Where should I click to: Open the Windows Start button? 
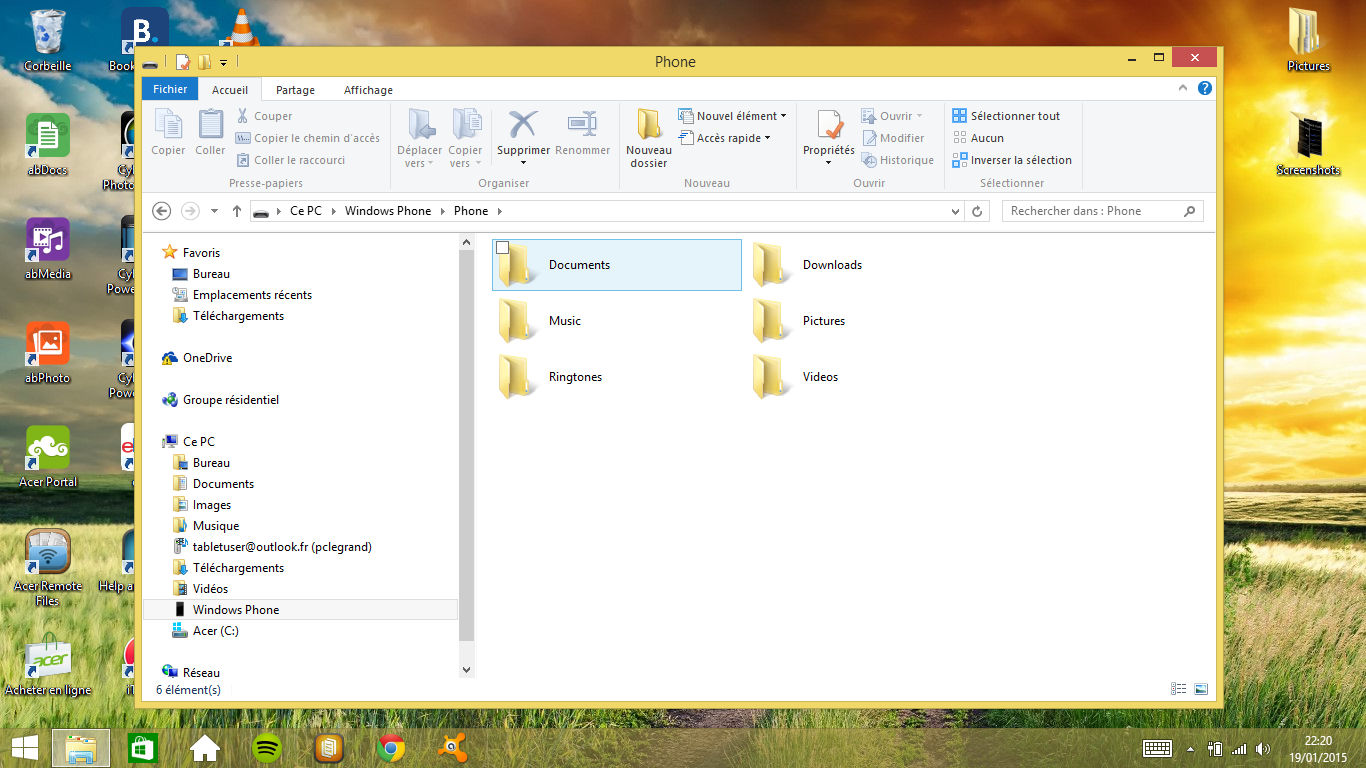25,748
